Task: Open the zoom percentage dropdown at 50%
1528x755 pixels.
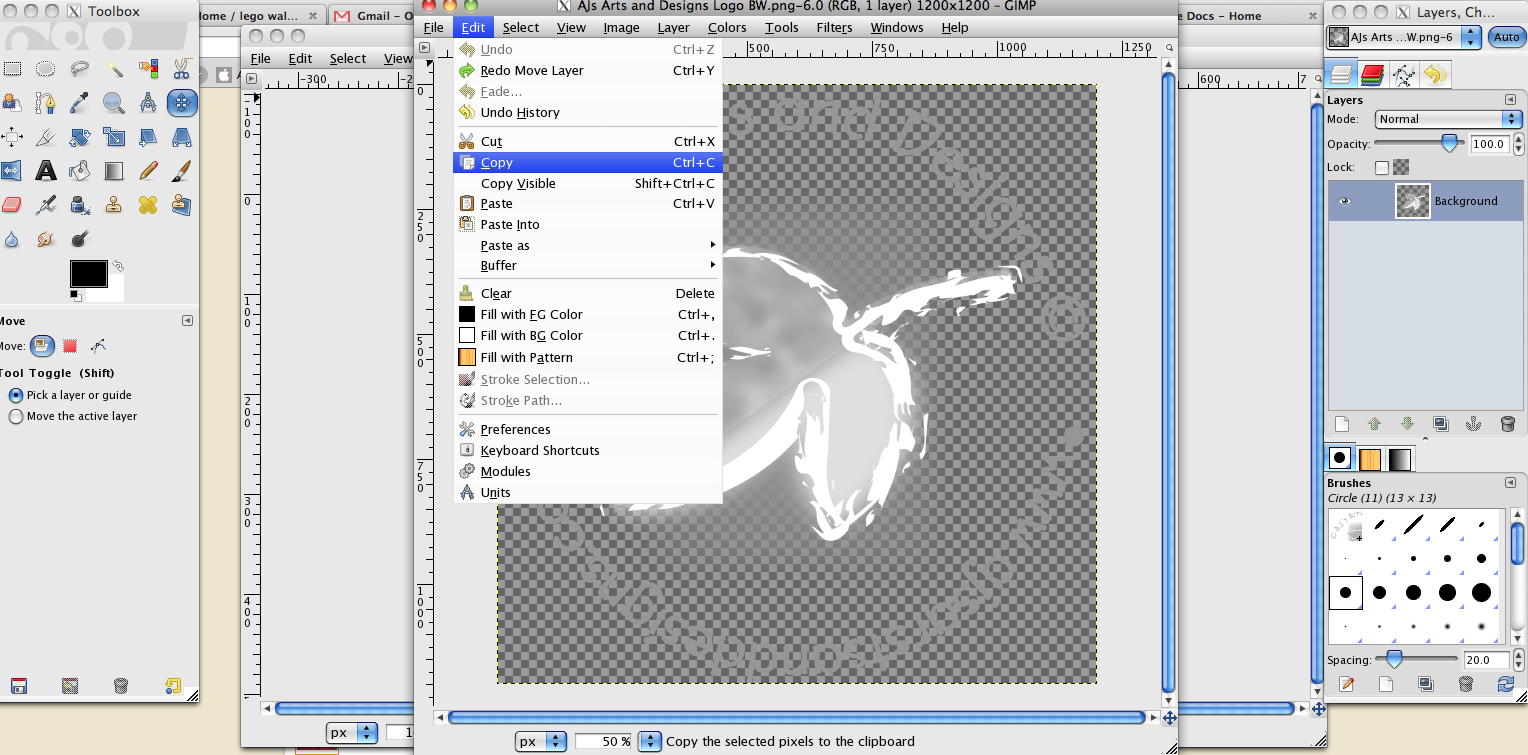Action: [x=650, y=741]
